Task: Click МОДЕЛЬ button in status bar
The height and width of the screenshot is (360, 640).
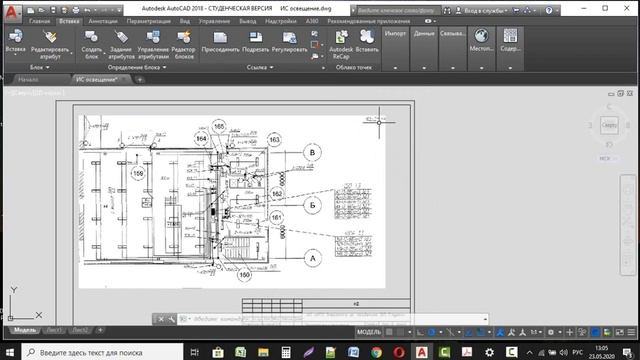Action: [369, 332]
